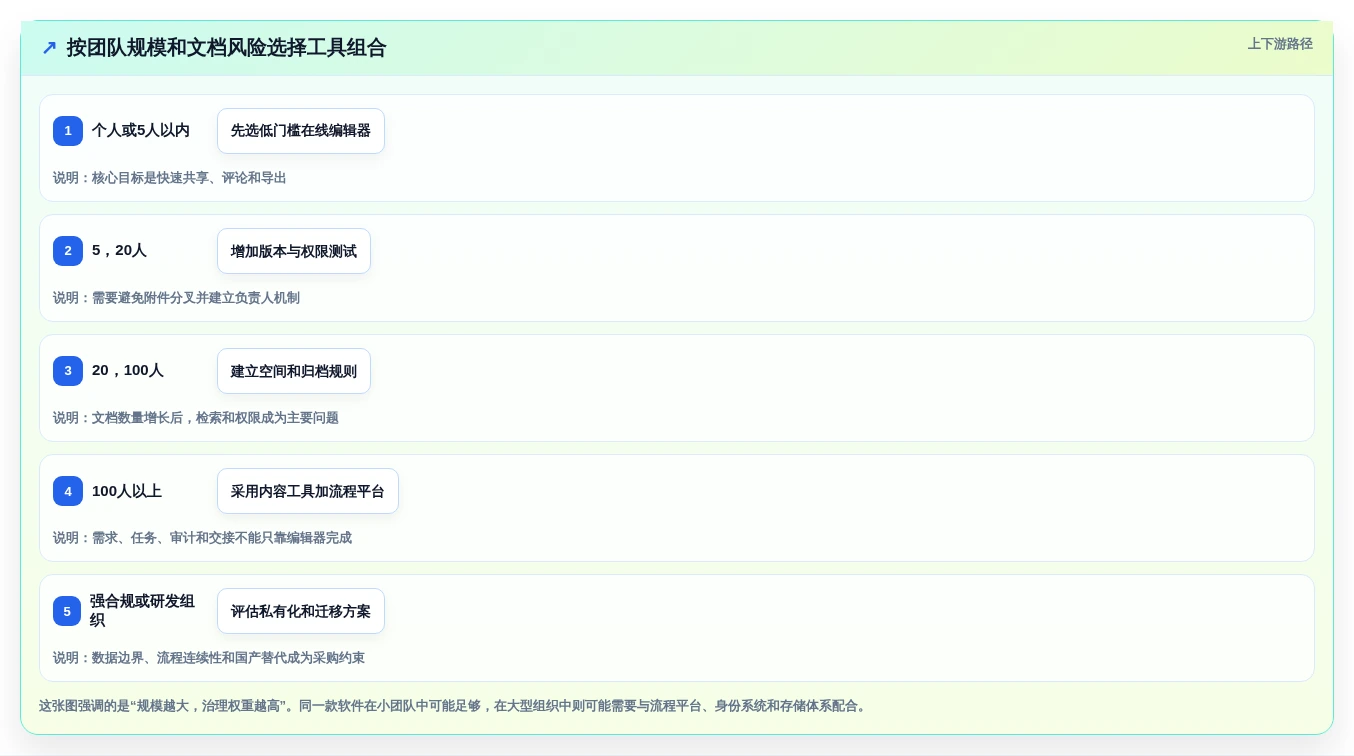Click the heading 按团队规模和文档风险选择工具组合
This screenshot has height=756, width=1354.
226,48
